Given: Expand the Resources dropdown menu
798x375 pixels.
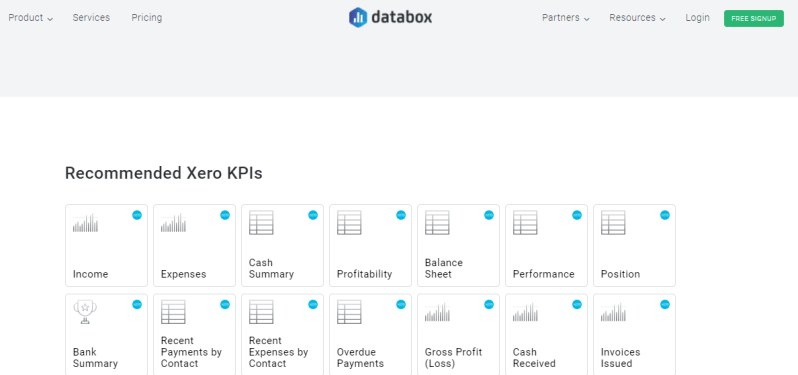Looking at the screenshot, I should click(x=637, y=18).
